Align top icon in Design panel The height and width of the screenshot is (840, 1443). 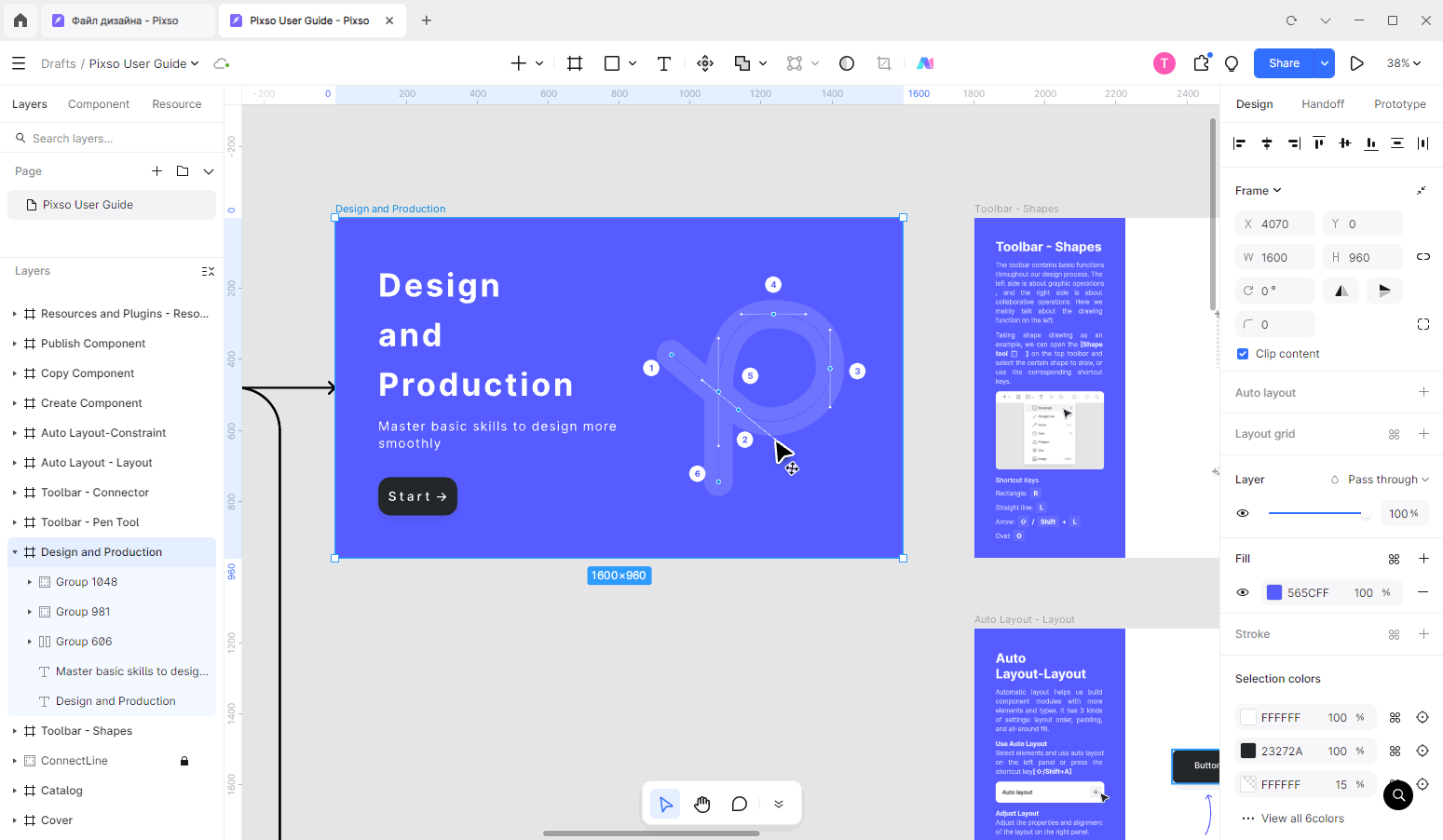pos(1318,143)
